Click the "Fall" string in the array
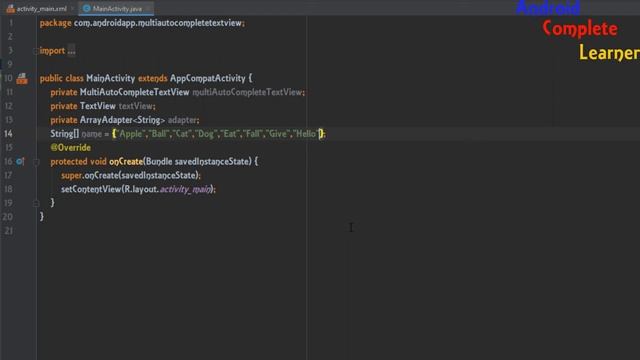The width and height of the screenshot is (640, 360). click(252, 134)
